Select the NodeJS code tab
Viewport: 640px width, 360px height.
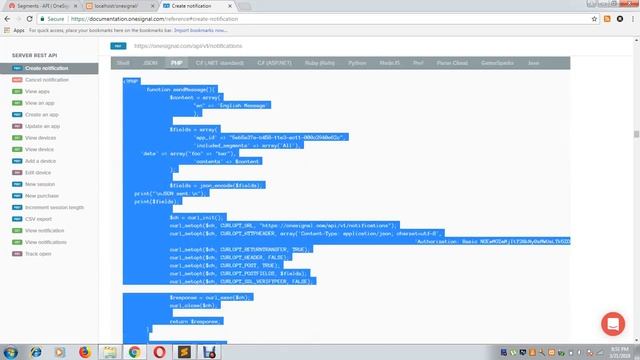pyautogui.click(x=389, y=63)
